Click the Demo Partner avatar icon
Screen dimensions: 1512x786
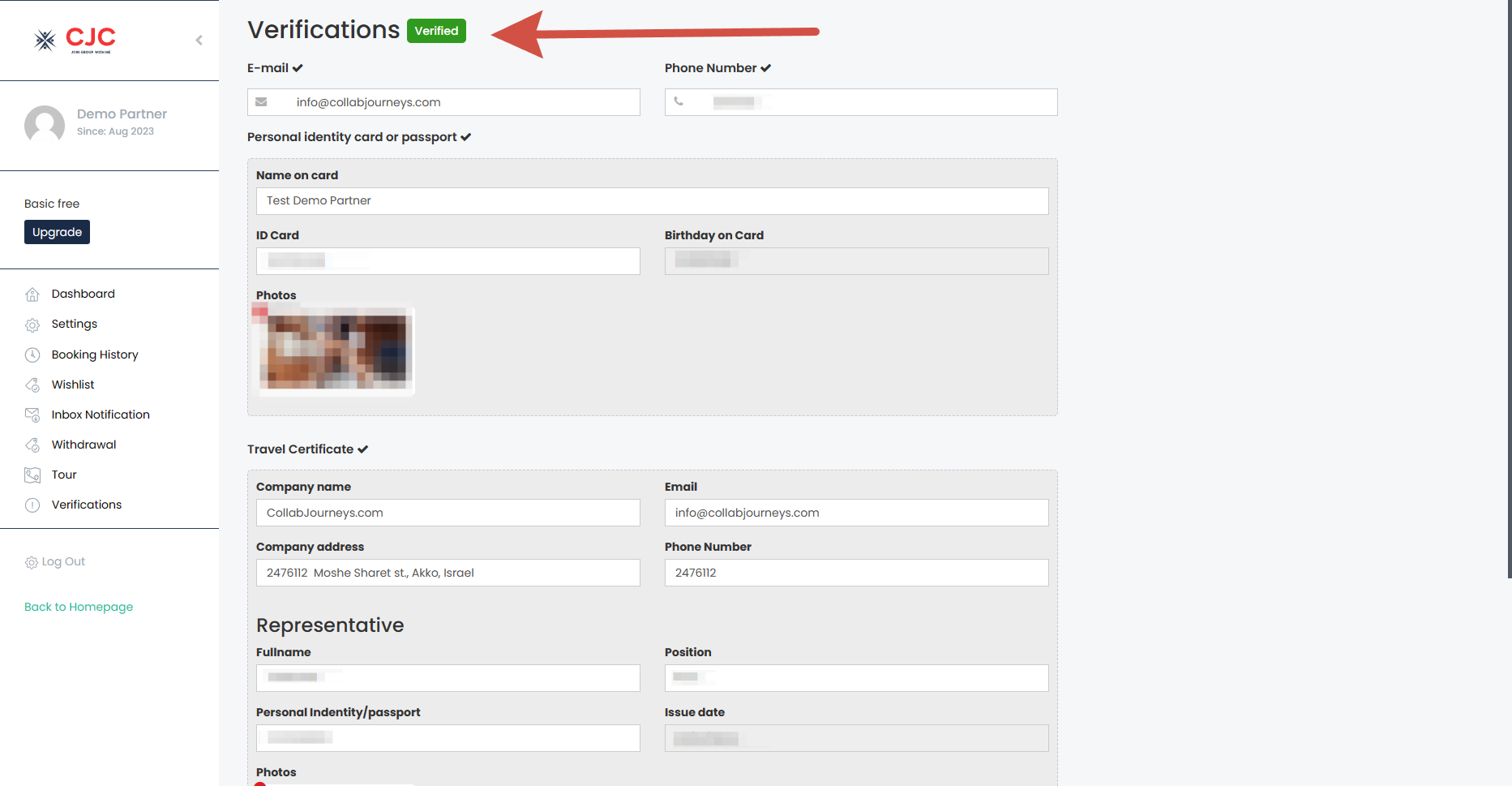pos(45,125)
